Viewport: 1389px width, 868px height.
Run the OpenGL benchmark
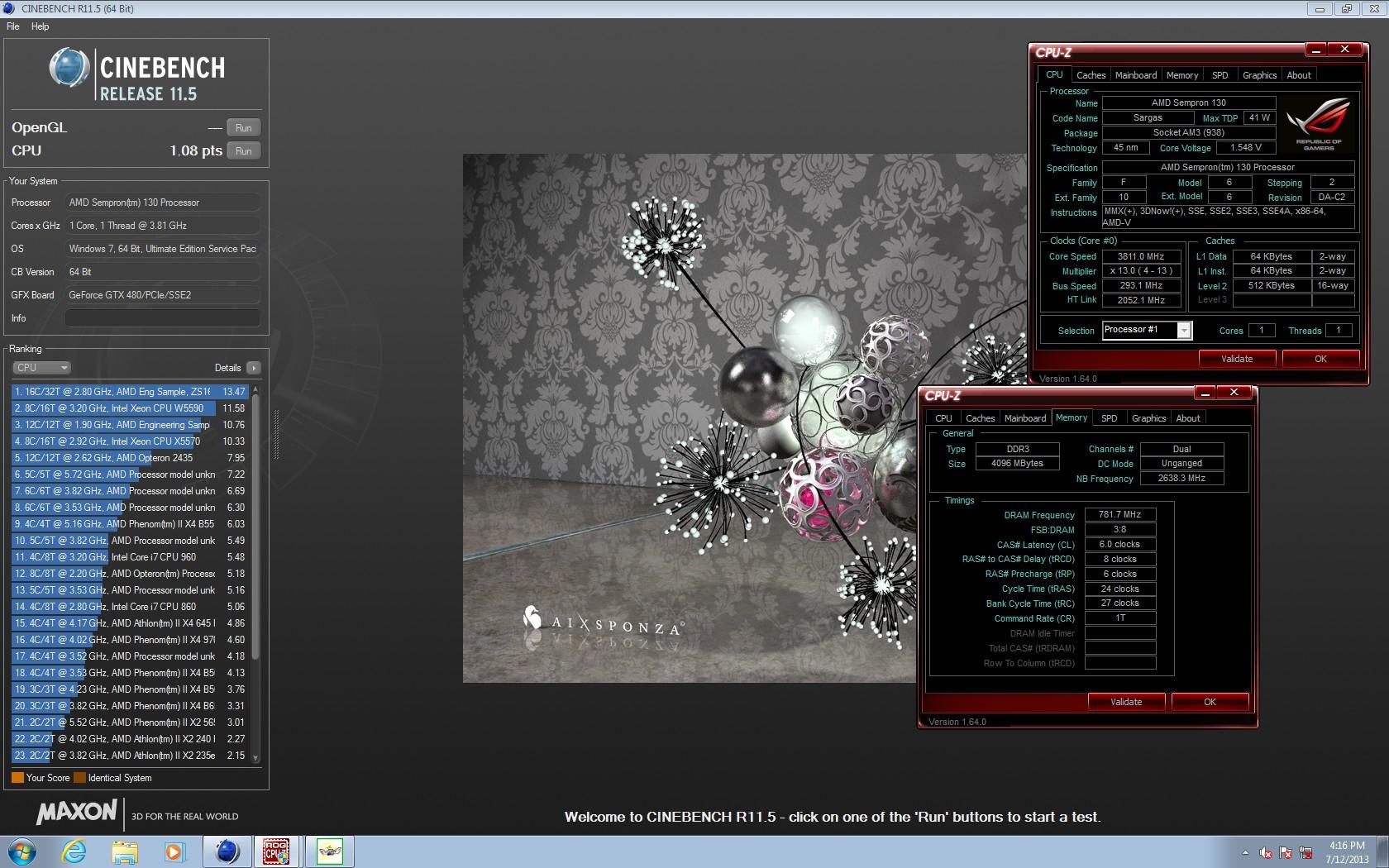coord(243,128)
